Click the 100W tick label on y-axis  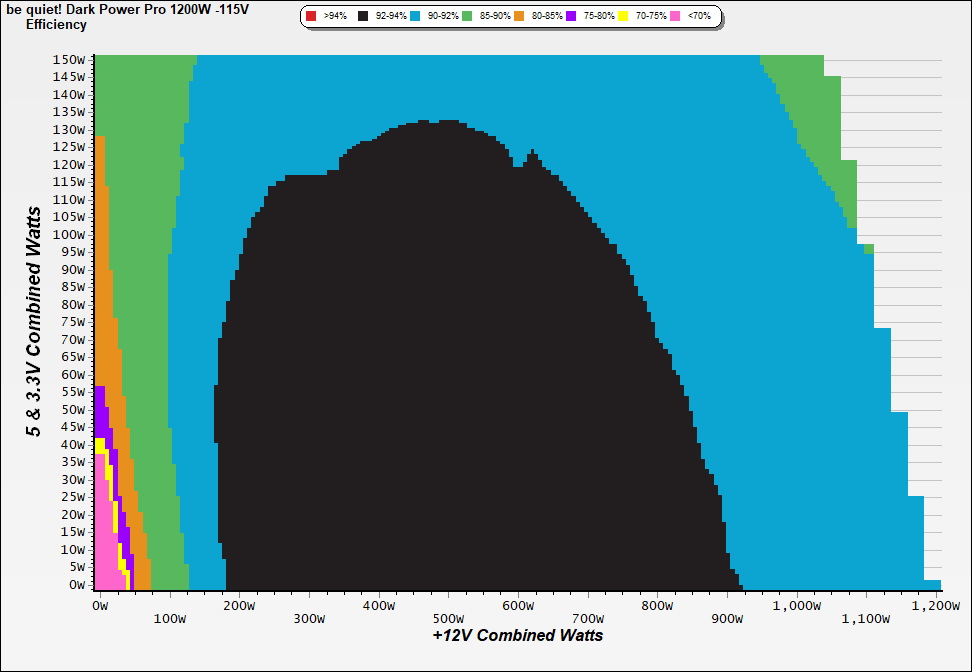click(70, 234)
